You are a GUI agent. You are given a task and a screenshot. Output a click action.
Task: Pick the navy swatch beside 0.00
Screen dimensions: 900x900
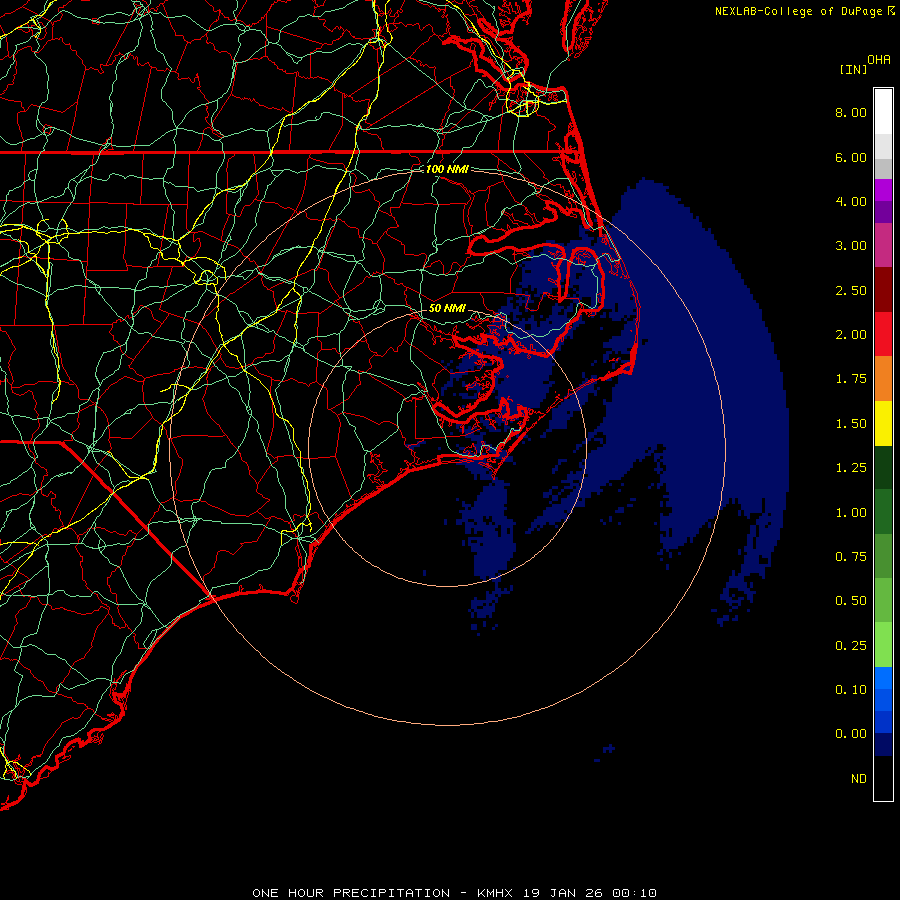(x=883, y=745)
